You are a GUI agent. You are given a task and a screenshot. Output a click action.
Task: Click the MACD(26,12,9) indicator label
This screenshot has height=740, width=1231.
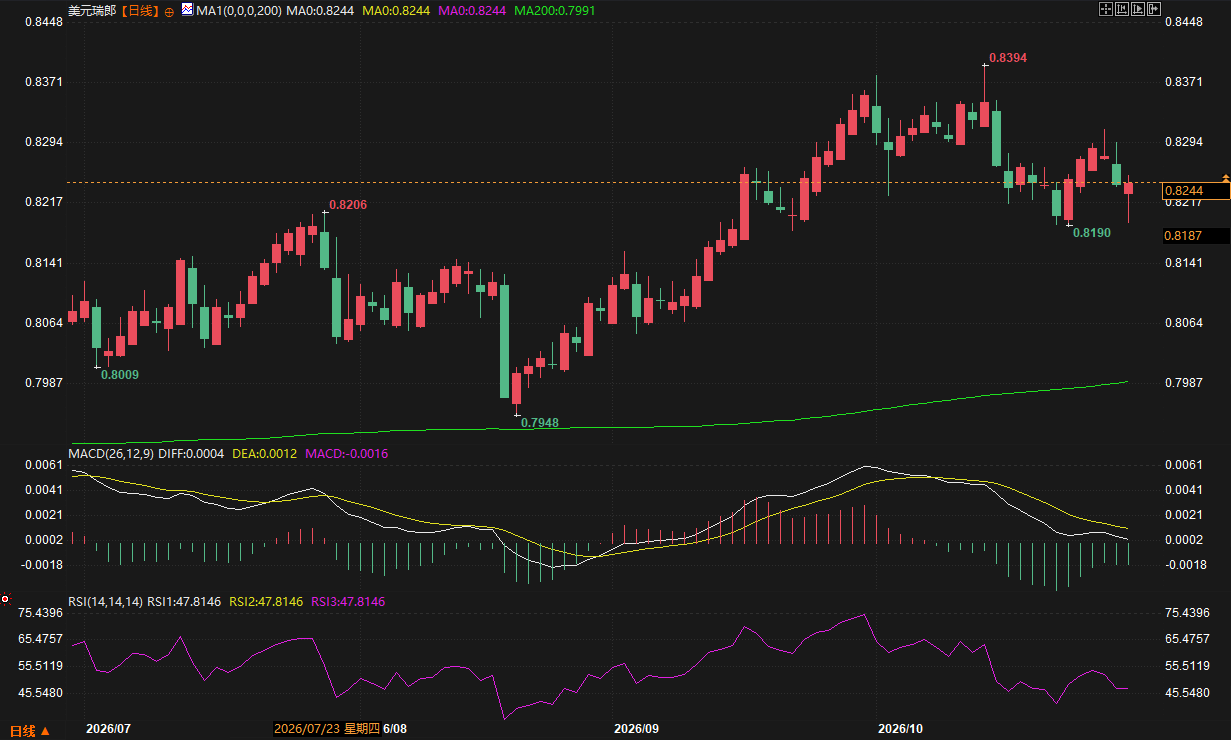click(x=110, y=454)
